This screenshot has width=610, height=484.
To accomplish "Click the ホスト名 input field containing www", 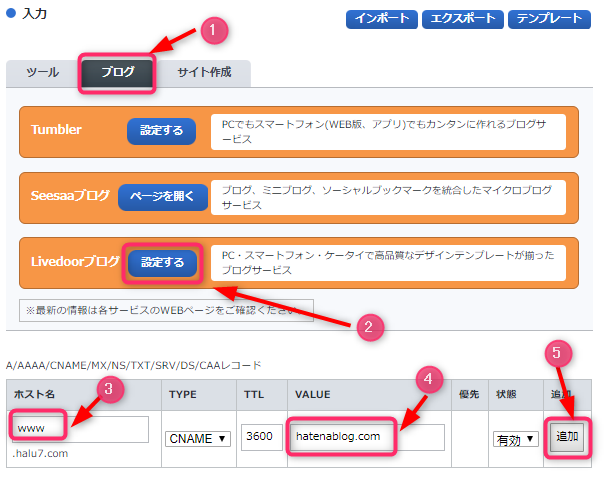I will click(x=81, y=429).
